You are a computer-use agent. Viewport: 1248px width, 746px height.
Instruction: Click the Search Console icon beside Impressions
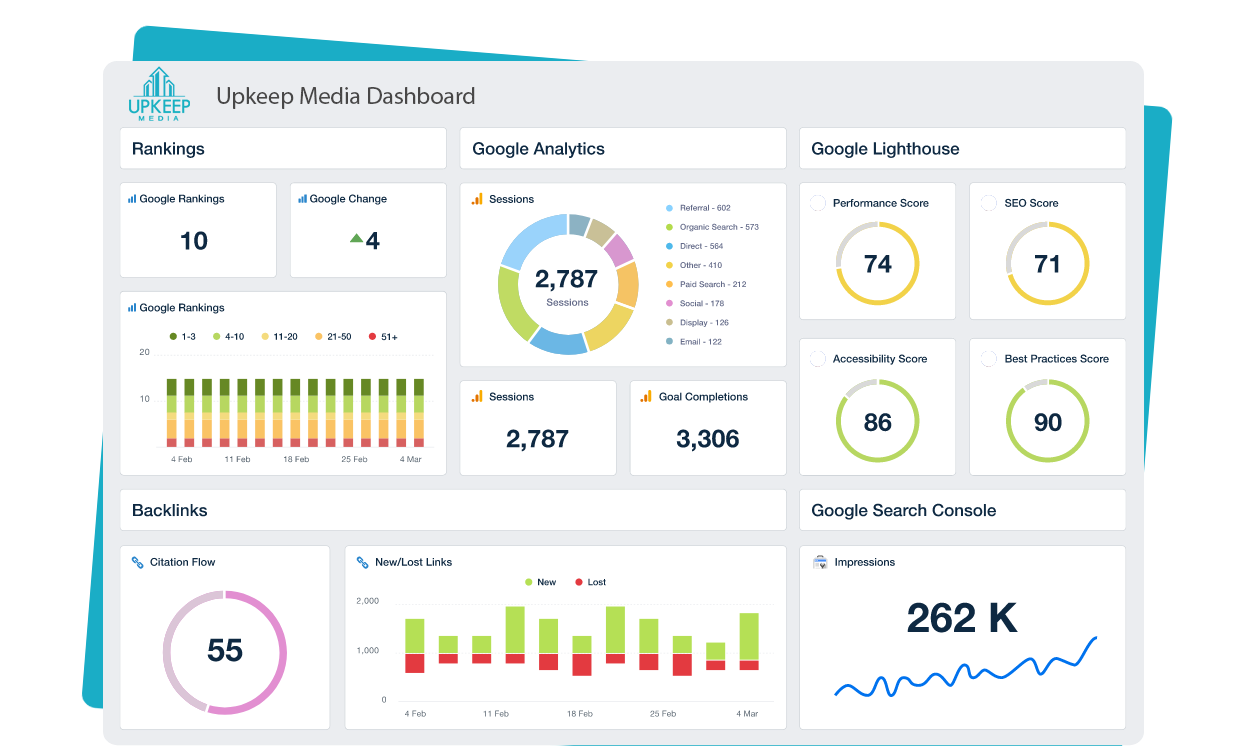[x=820, y=562]
